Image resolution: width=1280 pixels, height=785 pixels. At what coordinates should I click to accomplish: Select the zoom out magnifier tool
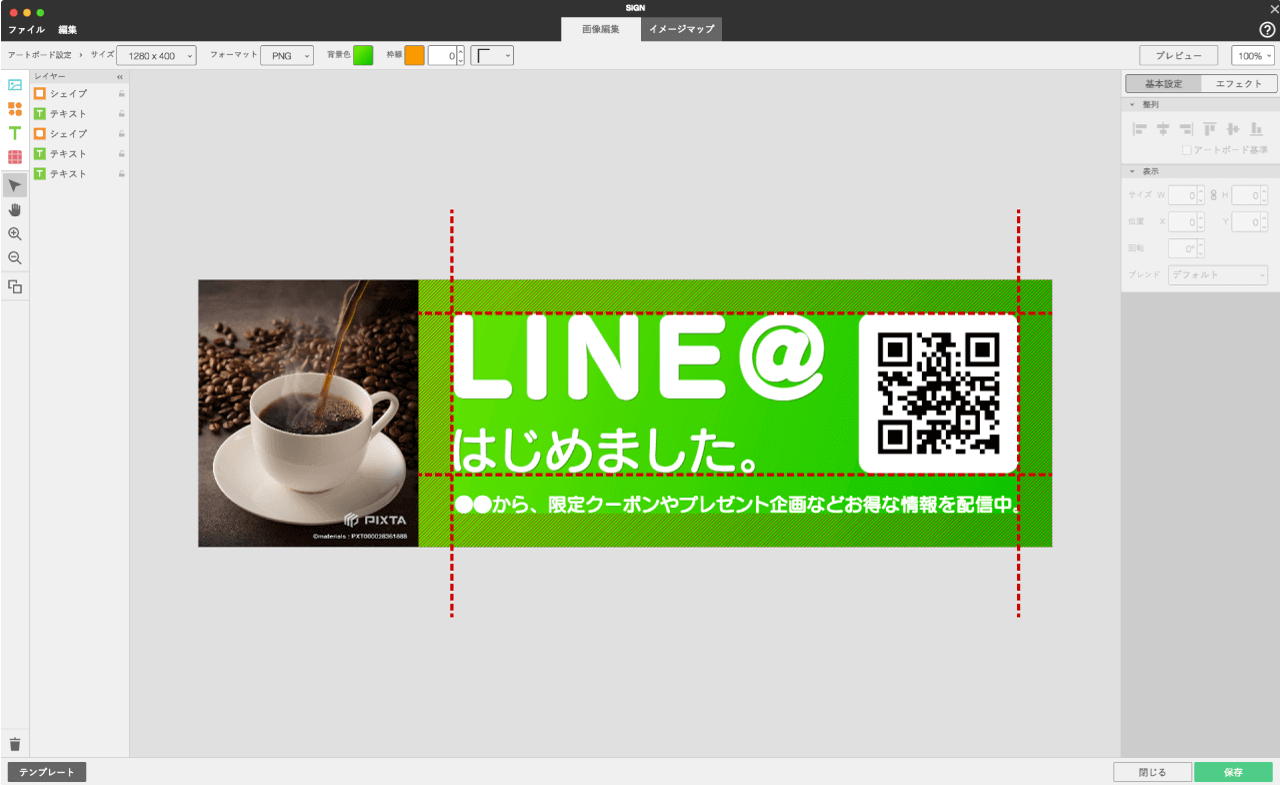click(15, 258)
